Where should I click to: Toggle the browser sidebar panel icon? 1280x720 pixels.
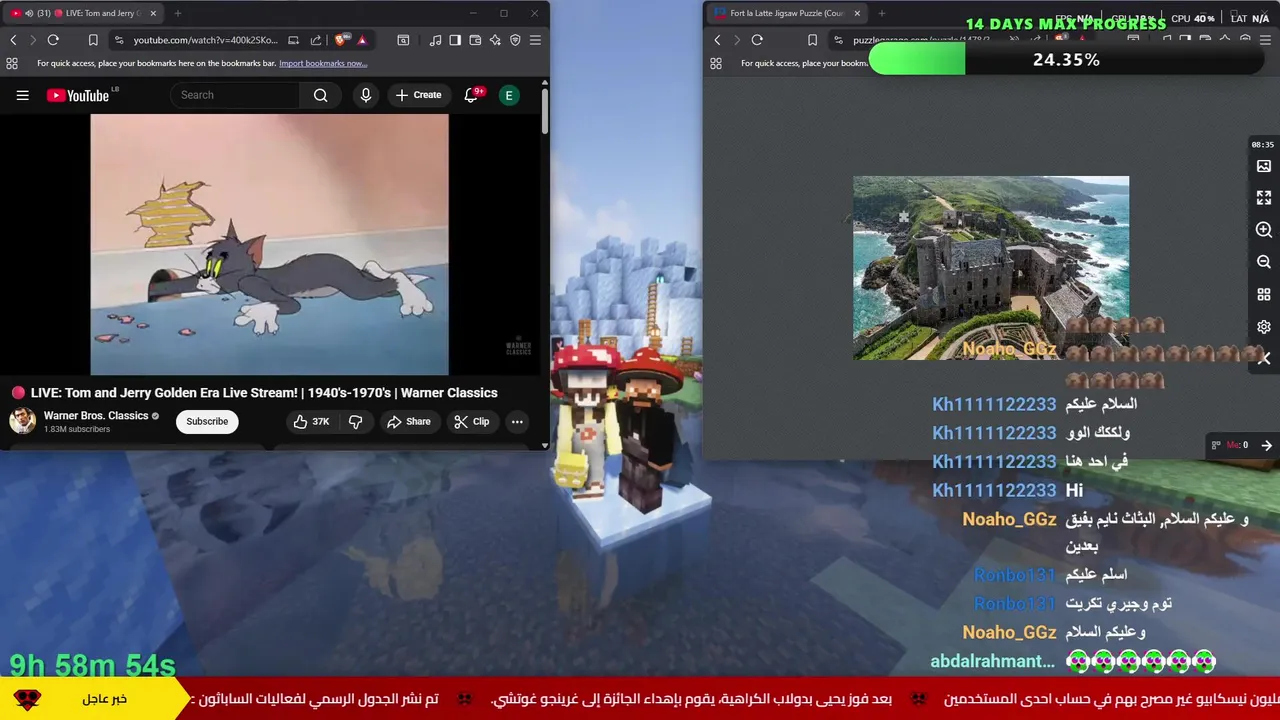(x=455, y=40)
